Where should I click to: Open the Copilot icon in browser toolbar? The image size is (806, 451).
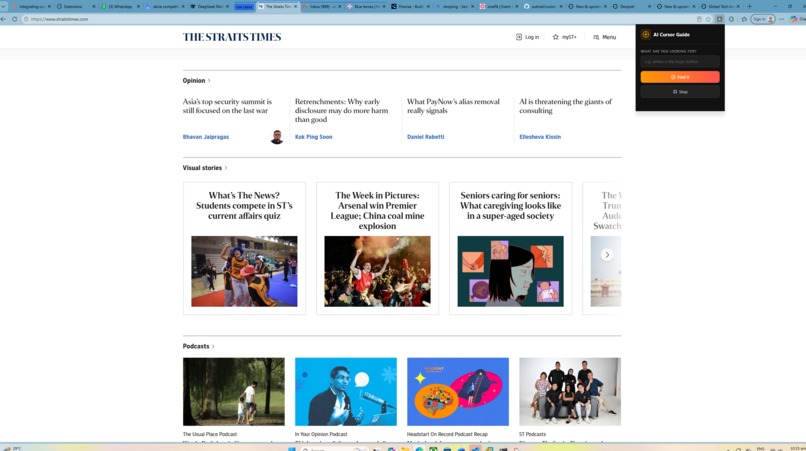point(794,19)
